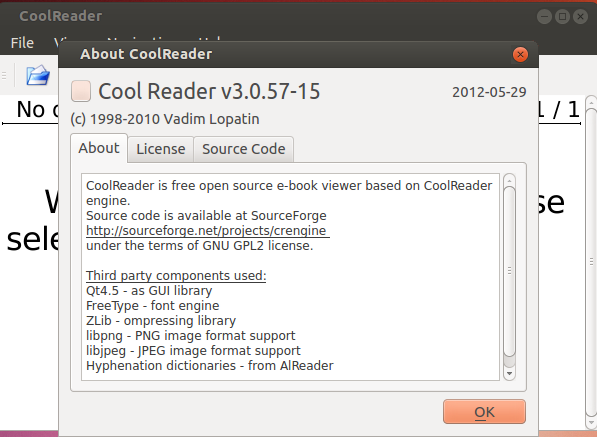Click 'ZLib - ompressing library' line
Viewport: 597px width, 437px height.
click(x=161, y=321)
